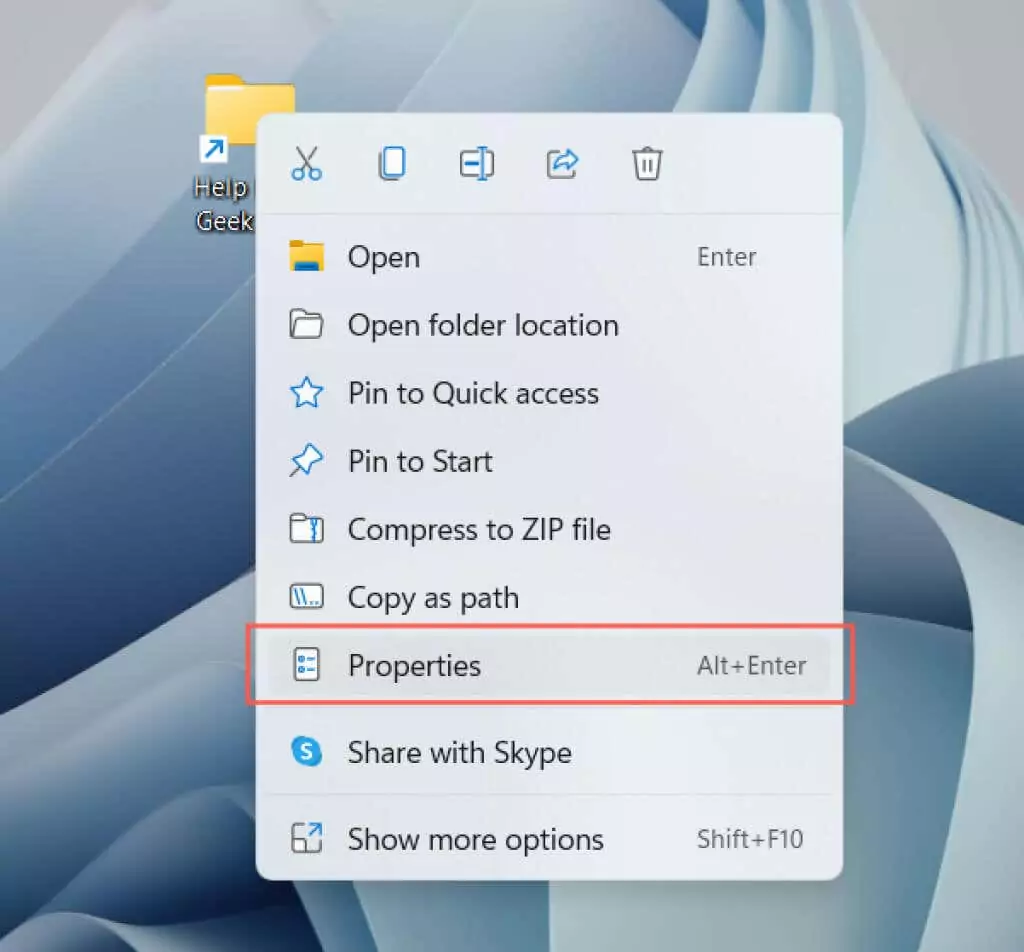The width and height of the screenshot is (1024, 952).
Task: Open Properties from the context menu
Action: click(x=414, y=666)
